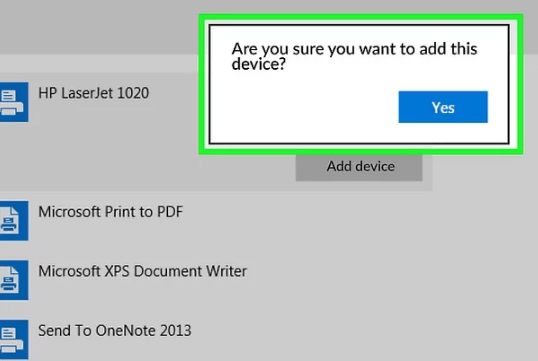
Task: Click the 'Are you sure' confirmation message text
Action: pos(354,56)
